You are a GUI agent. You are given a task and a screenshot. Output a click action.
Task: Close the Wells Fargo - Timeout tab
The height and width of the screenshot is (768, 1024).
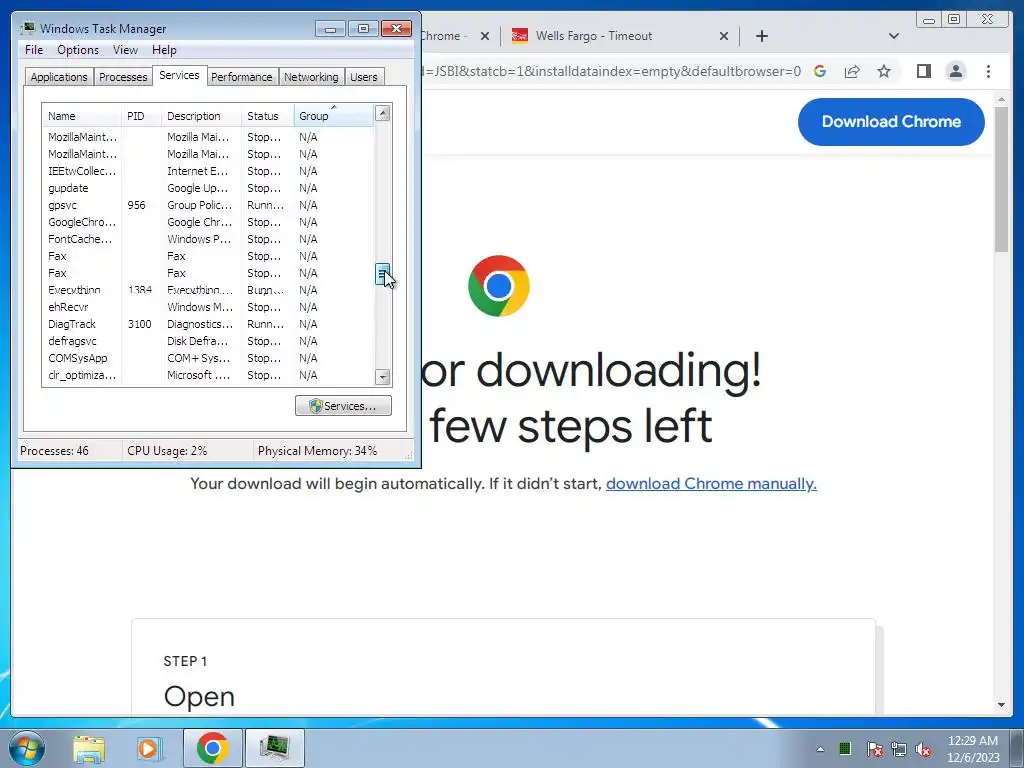click(724, 37)
